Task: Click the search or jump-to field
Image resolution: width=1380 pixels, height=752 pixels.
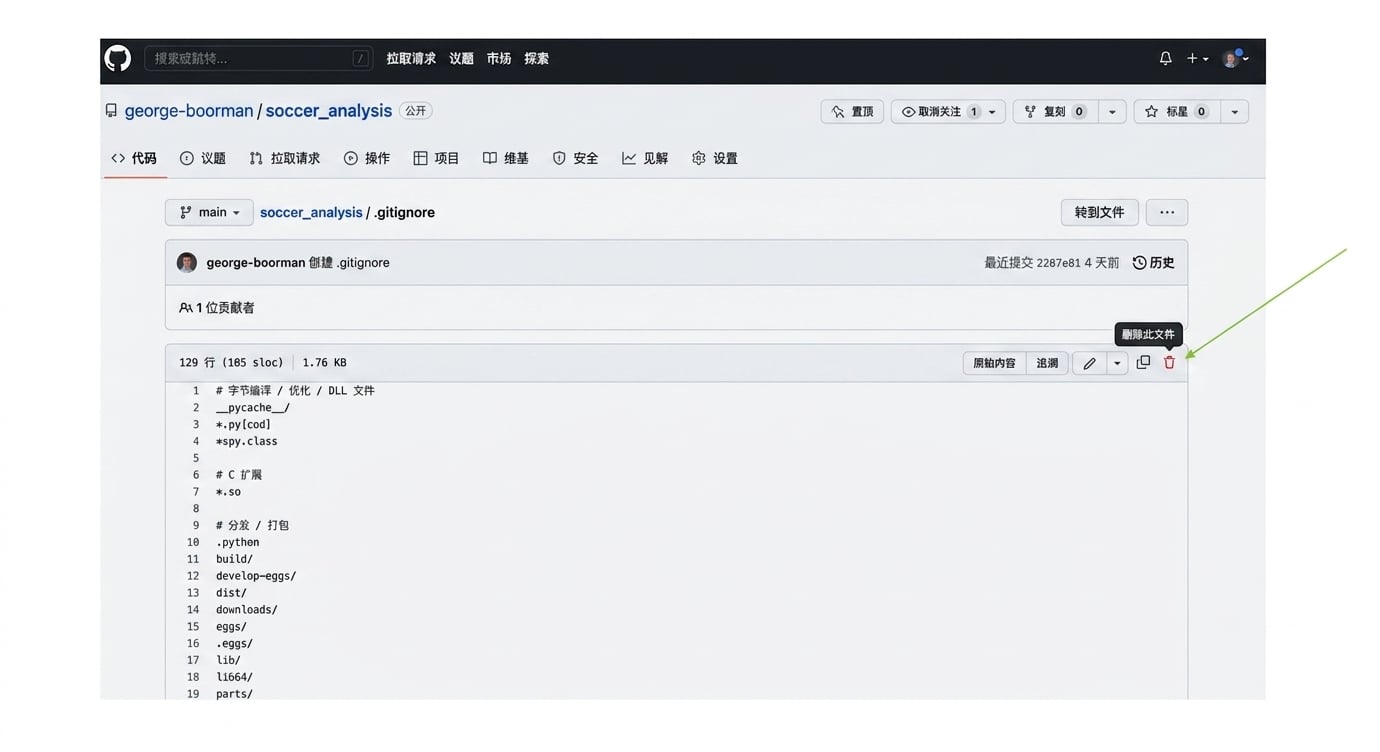Action: [x=259, y=59]
